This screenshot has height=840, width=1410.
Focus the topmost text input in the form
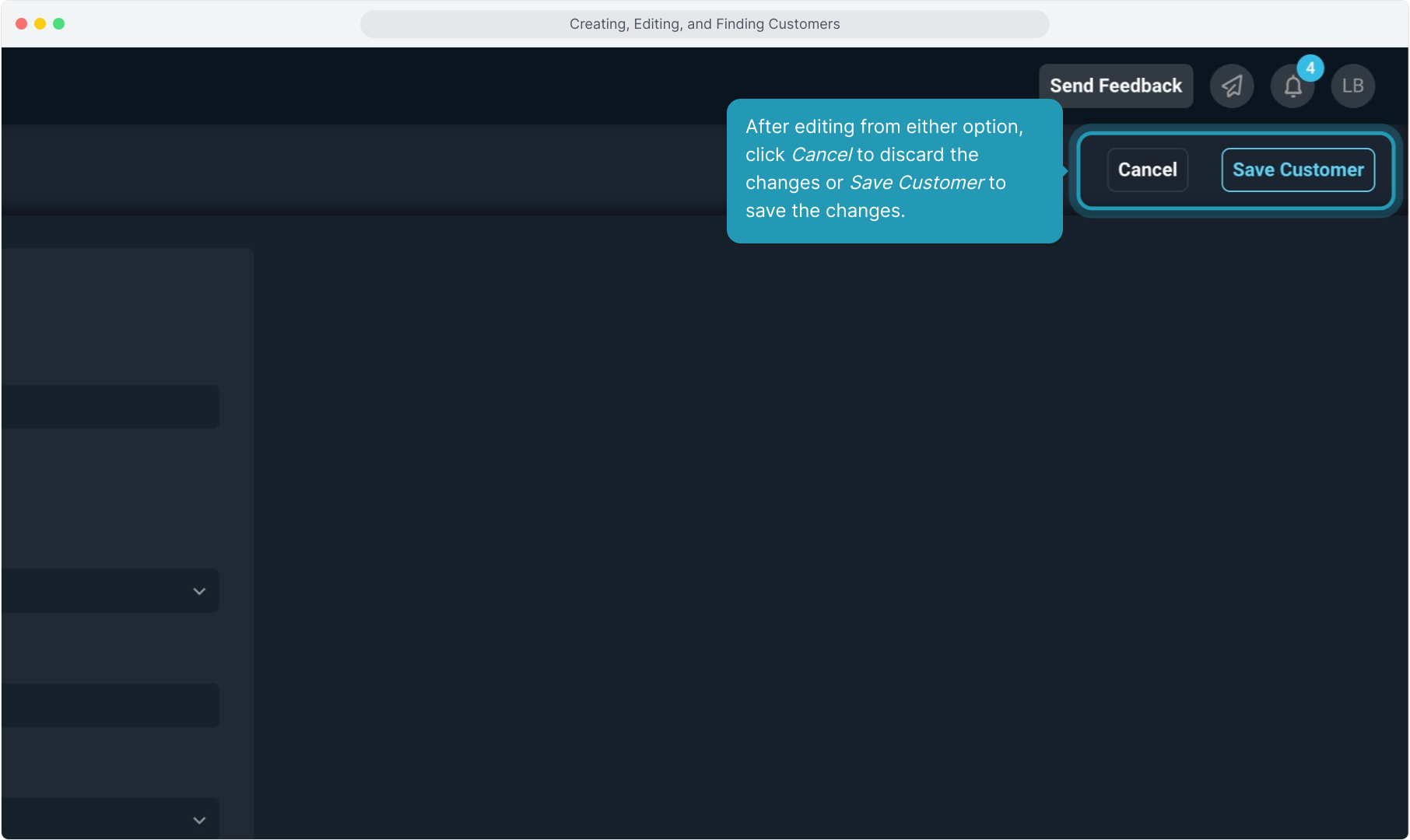[x=109, y=407]
